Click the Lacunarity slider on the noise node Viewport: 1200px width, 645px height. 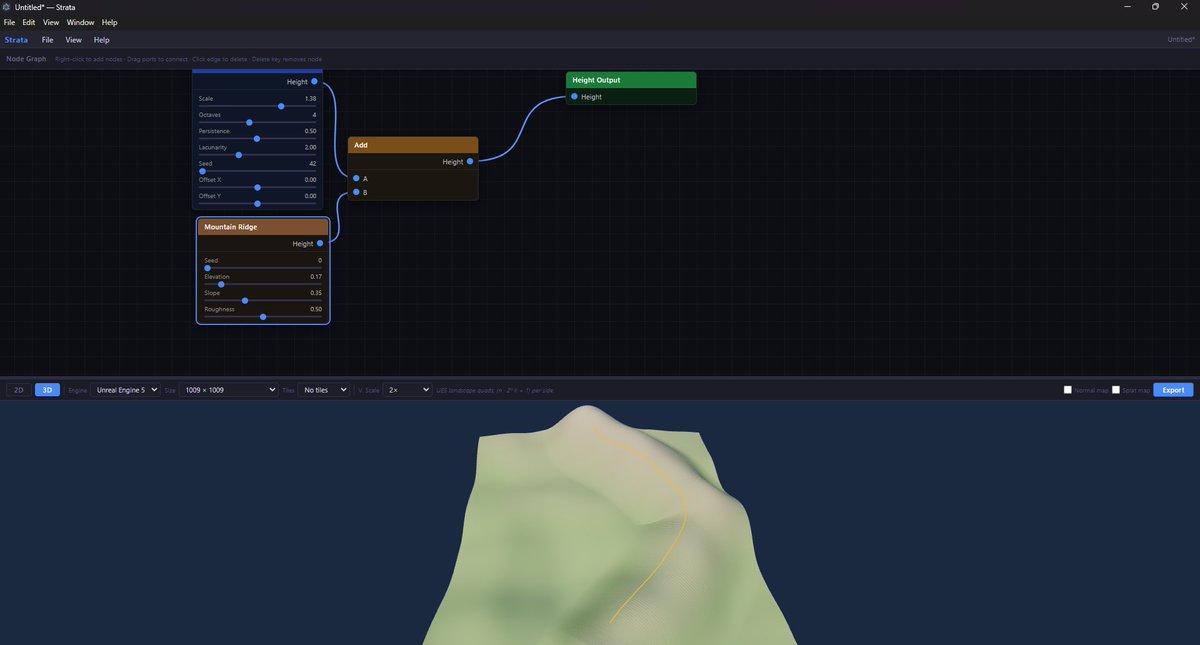pos(257,154)
